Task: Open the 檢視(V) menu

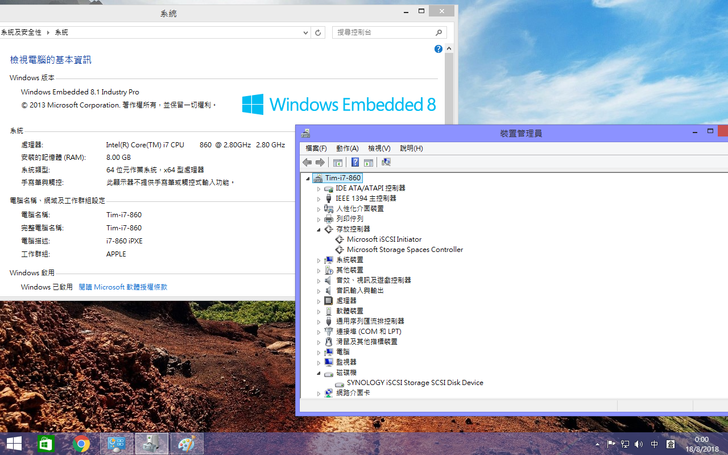Action: click(x=379, y=148)
